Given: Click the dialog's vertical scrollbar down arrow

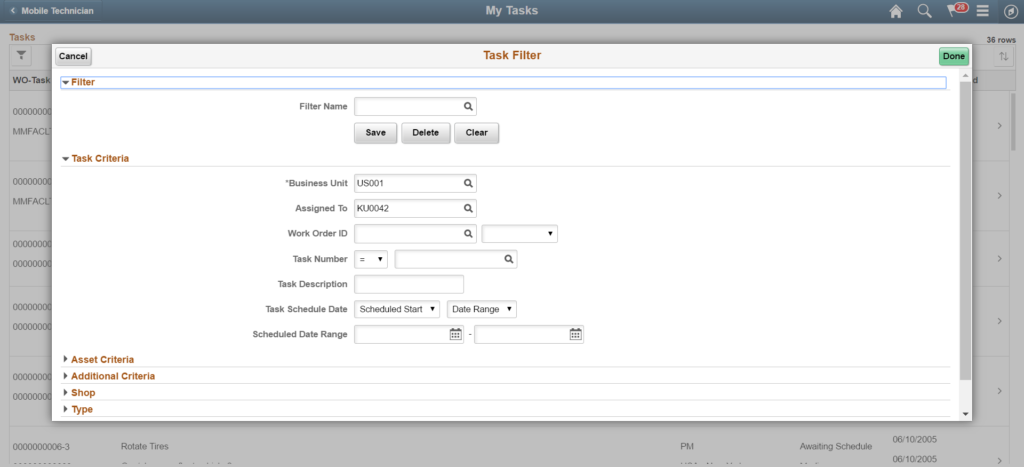Looking at the screenshot, I should coord(965,413).
